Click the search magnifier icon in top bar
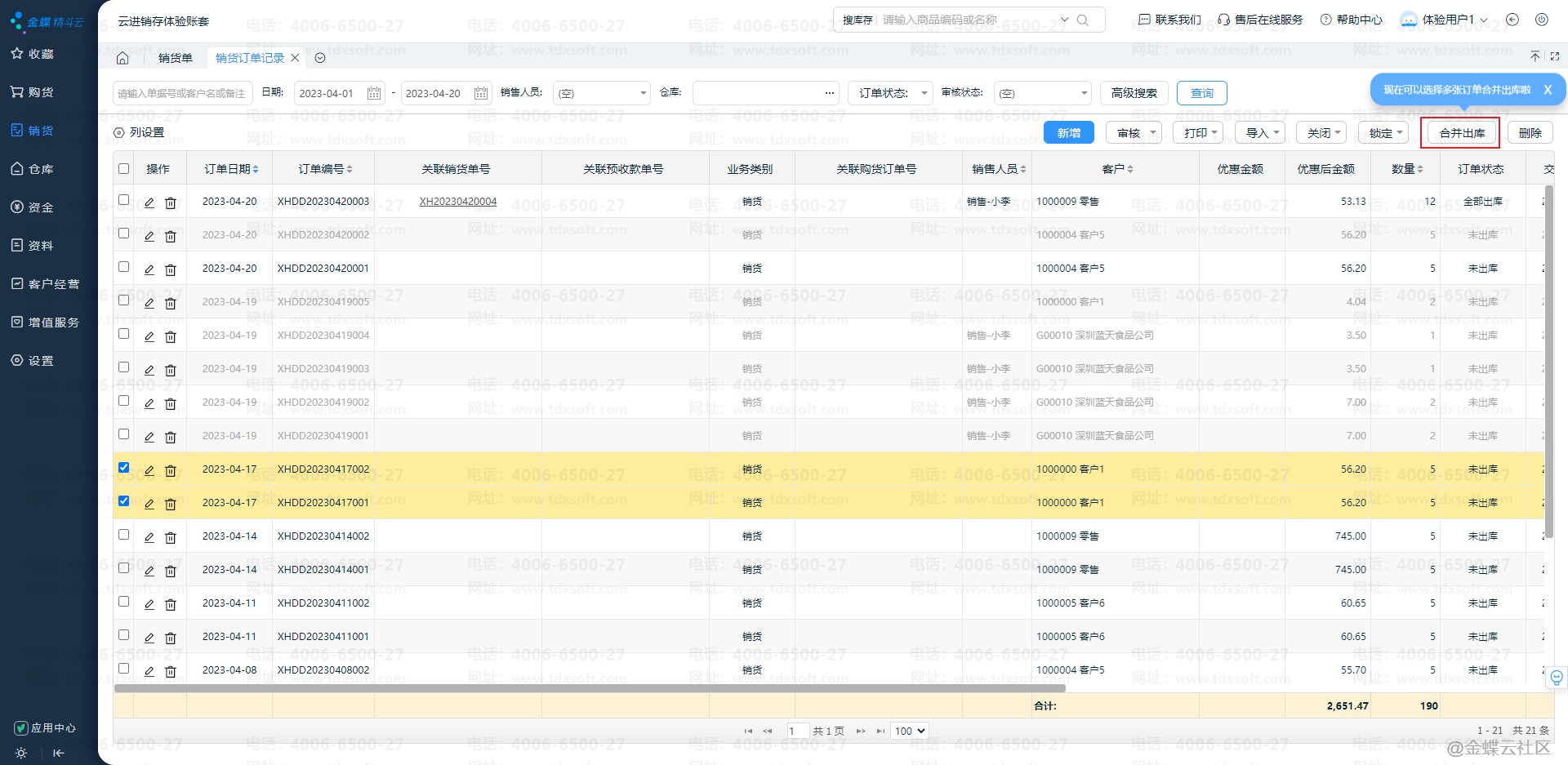The image size is (1568, 765). [x=1083, y=20]
